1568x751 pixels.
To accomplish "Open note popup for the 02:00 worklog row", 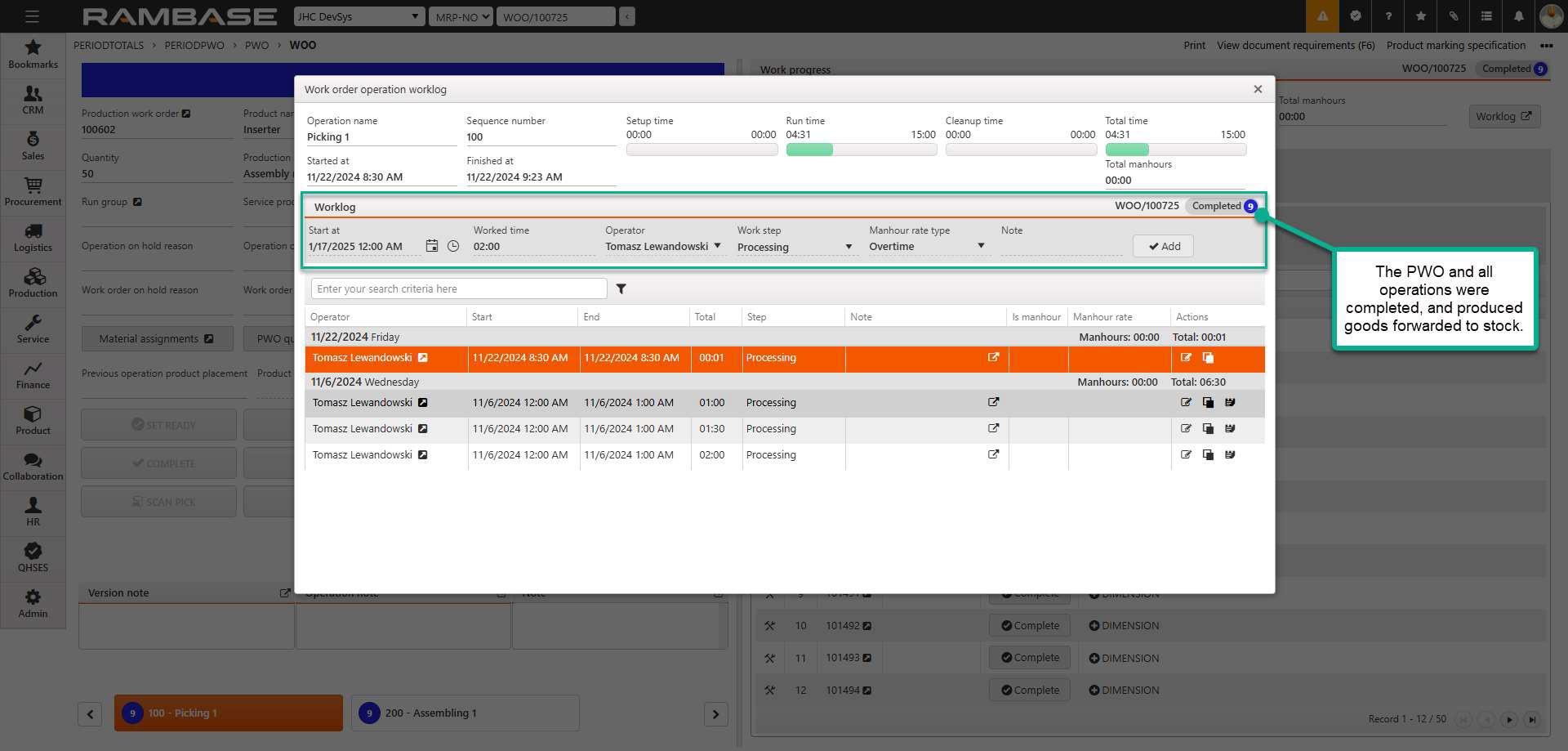I will (x=993, y=455).
